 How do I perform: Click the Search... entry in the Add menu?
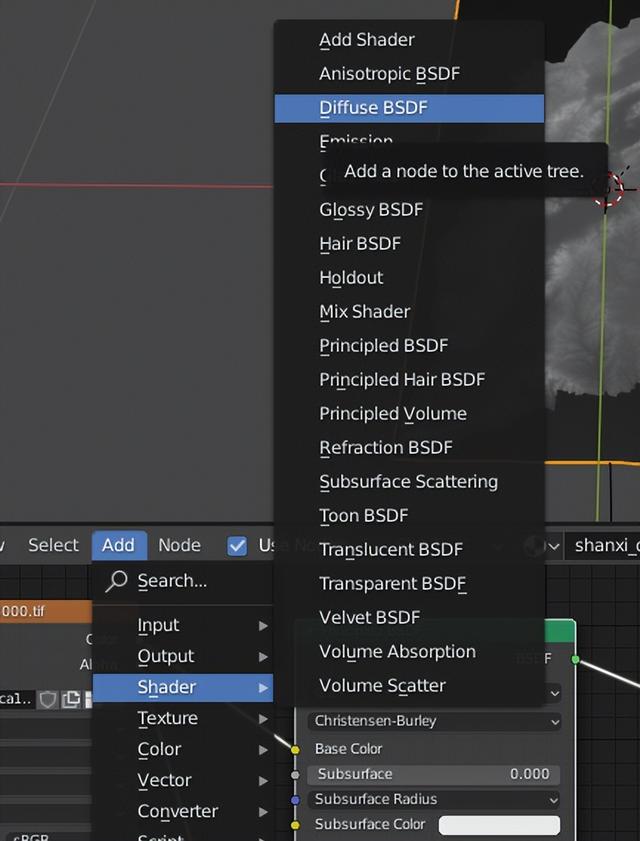pyautogui.click(x=182, y=581)
